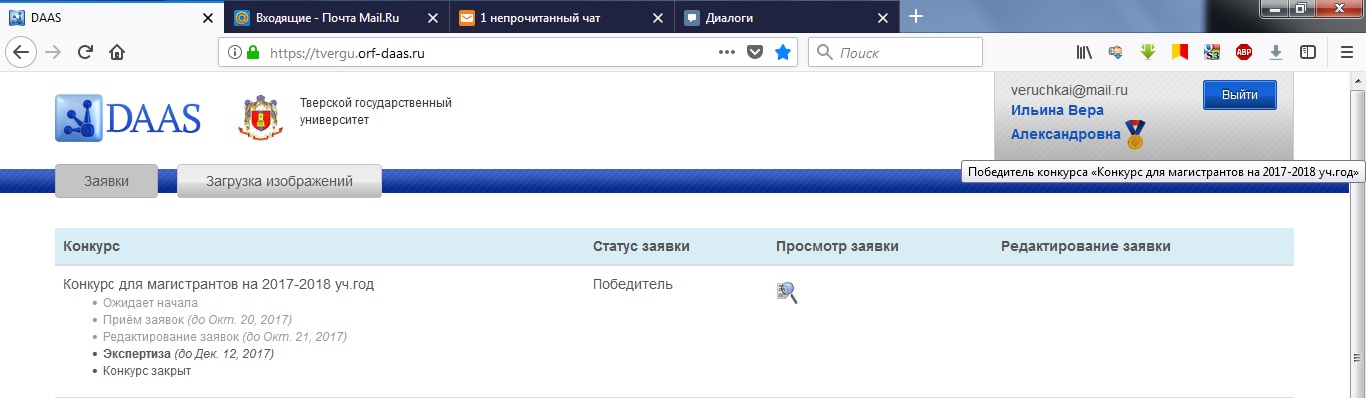Click the Поиск search field

point(895,53)
